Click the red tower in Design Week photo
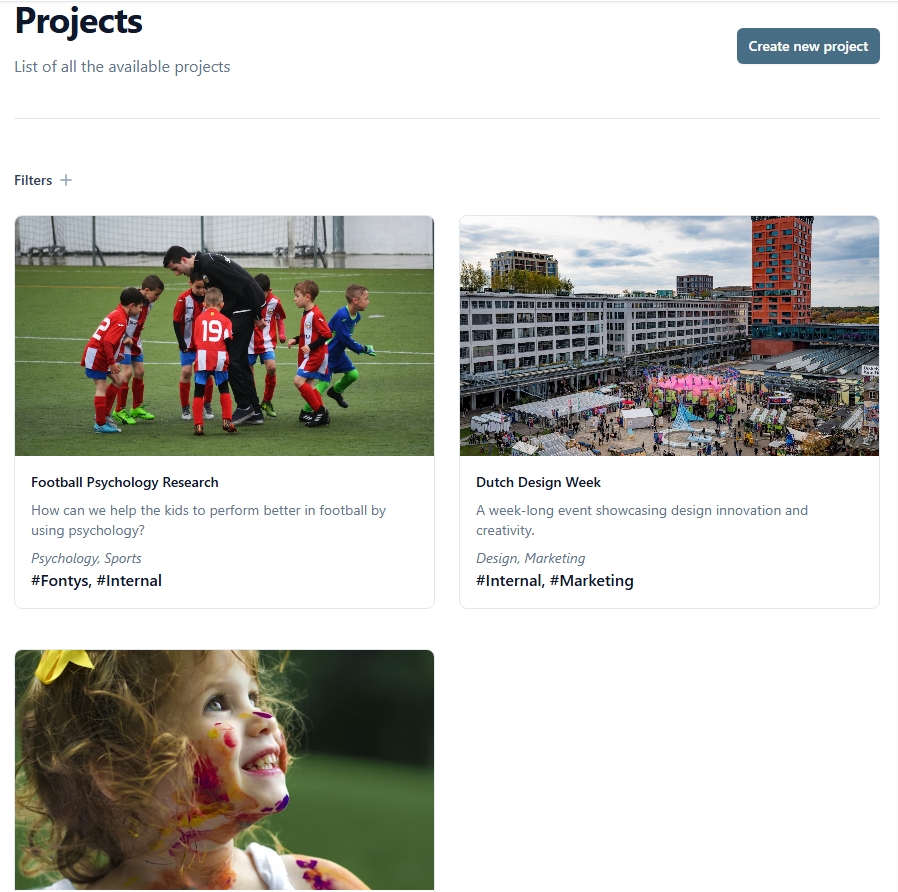Screen dimensions: 898x892 point(781,272)
